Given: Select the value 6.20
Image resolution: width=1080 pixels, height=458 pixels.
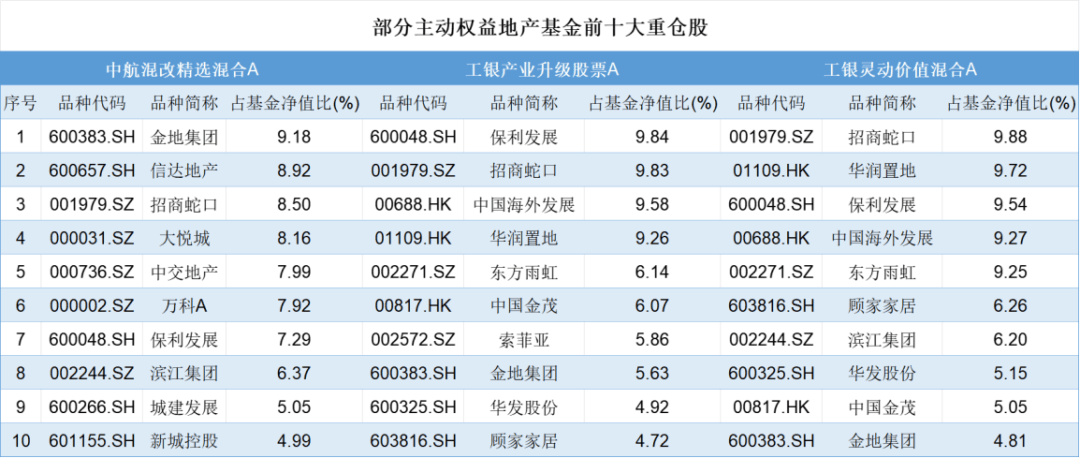Looking at the screenshot, I should pos(1010,340).
